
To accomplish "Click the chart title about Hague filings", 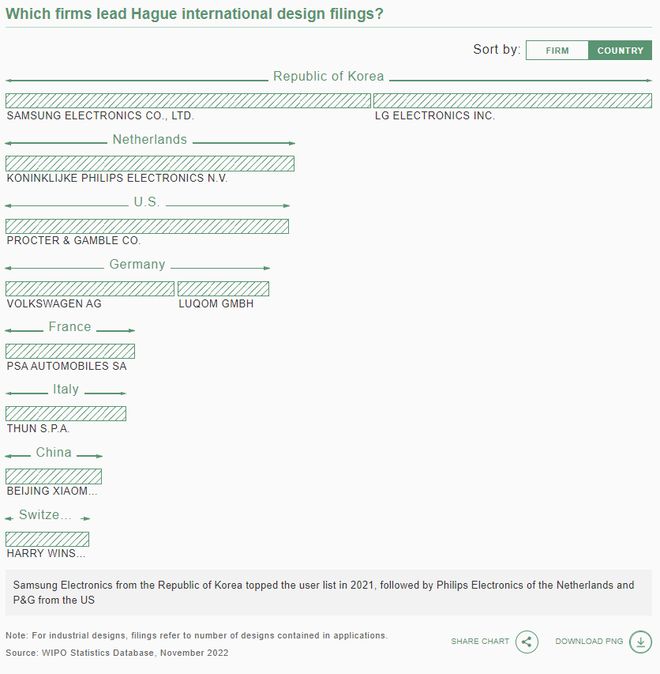I will point(194,14).
